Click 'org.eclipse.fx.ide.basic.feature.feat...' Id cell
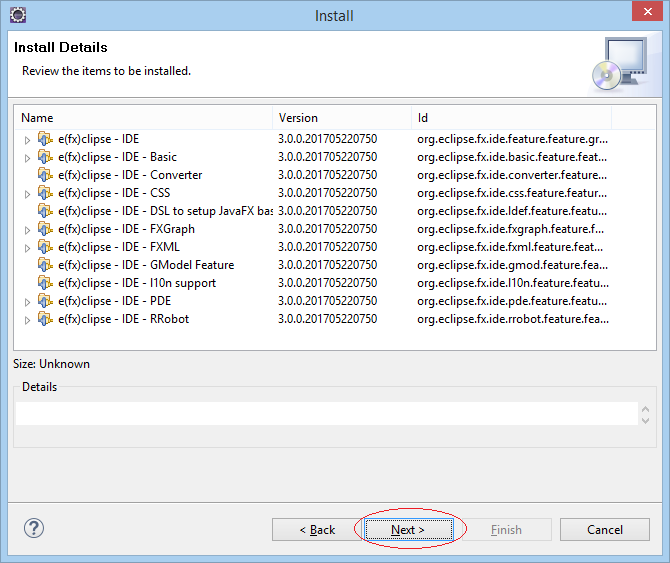The image size is (670, 563). click(x=512, y=157)
